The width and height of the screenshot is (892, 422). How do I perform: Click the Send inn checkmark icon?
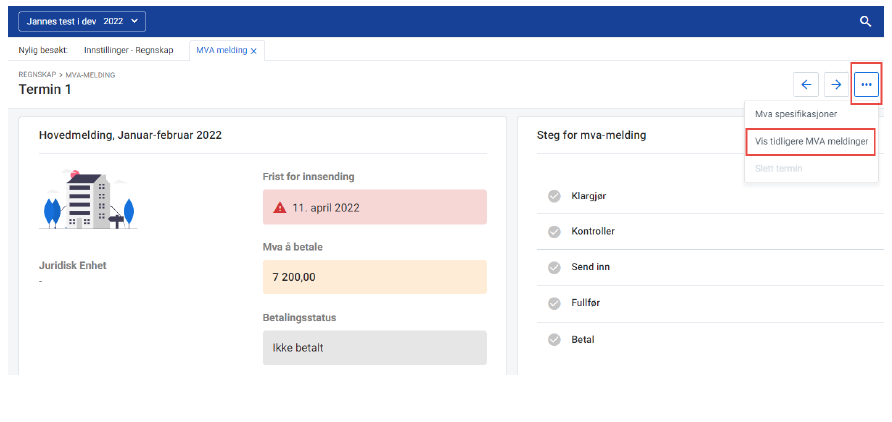(554, 268)
